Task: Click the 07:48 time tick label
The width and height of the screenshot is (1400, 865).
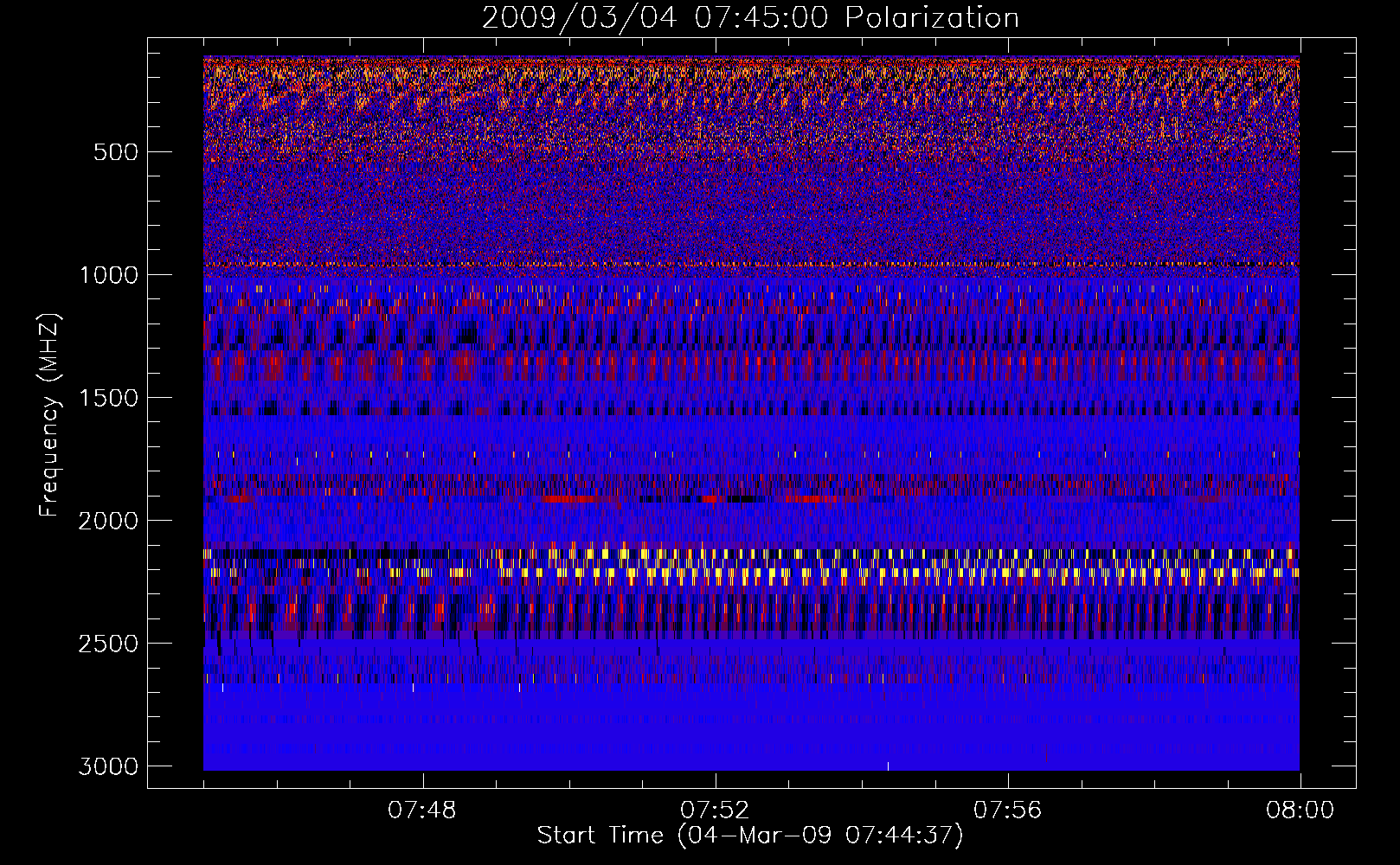Action: (422, 811)
